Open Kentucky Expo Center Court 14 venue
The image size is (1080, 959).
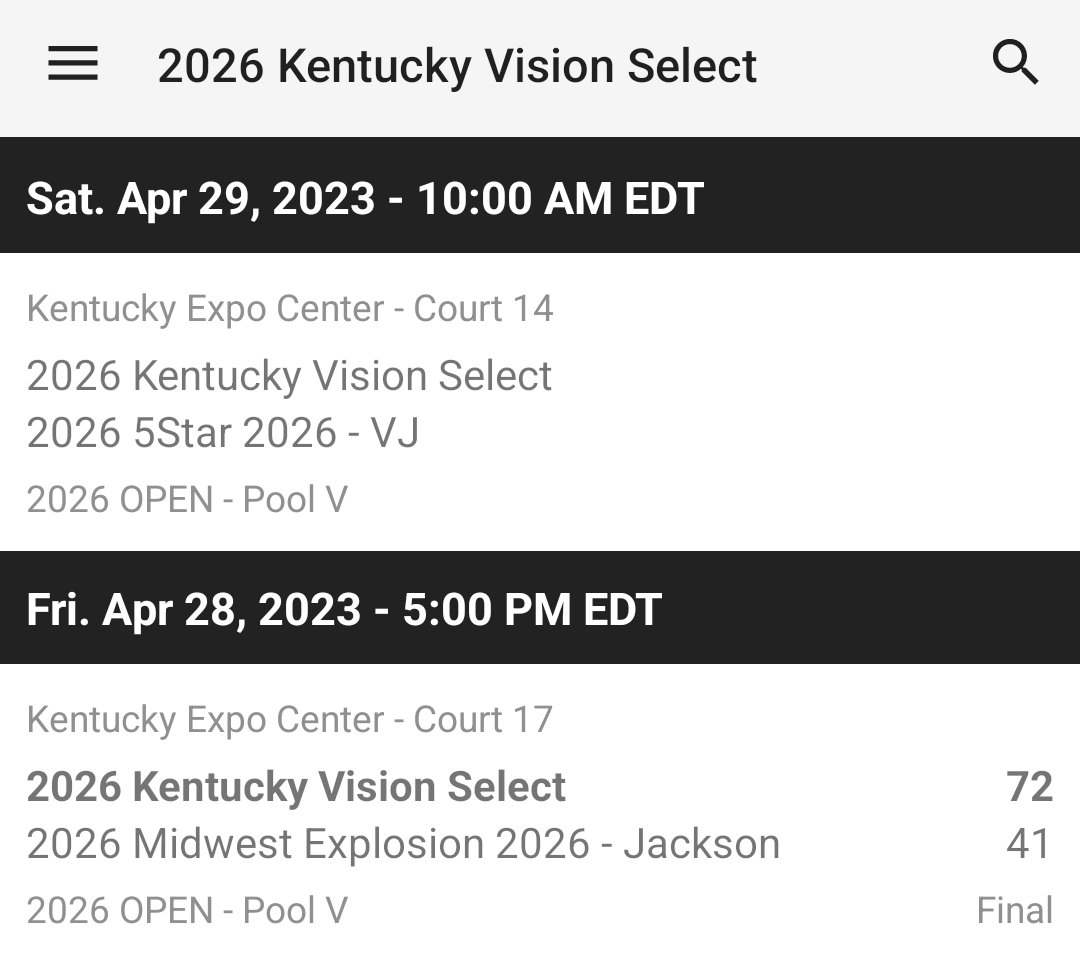[x=289, y=308]
